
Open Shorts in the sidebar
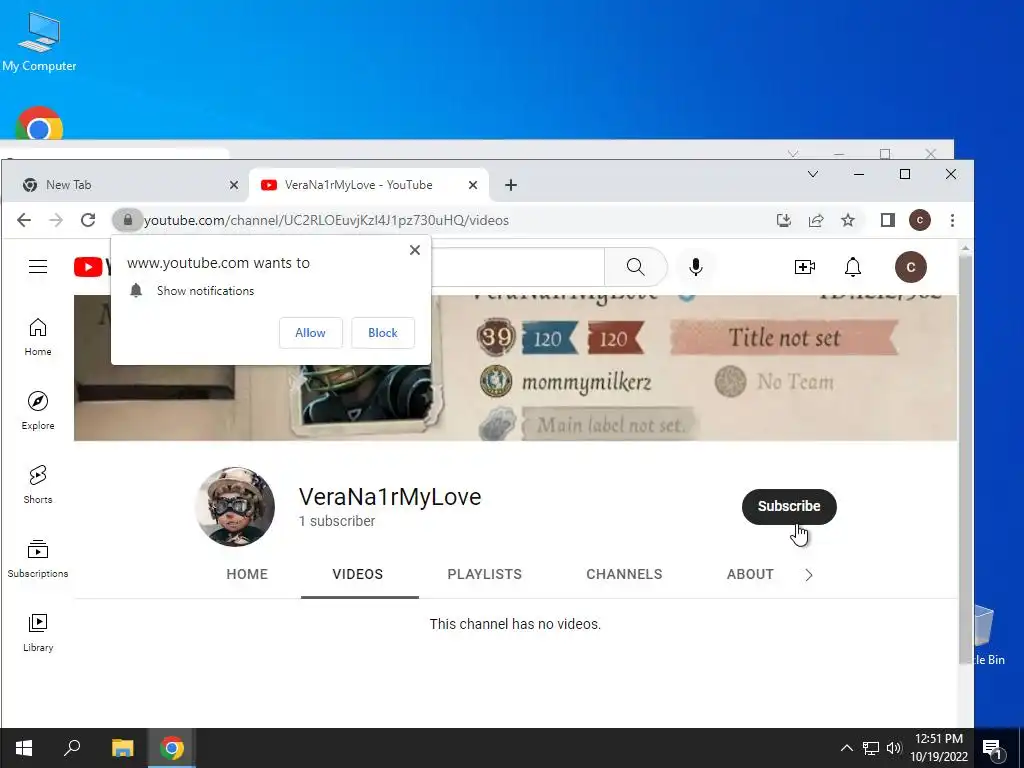(38, 485)
